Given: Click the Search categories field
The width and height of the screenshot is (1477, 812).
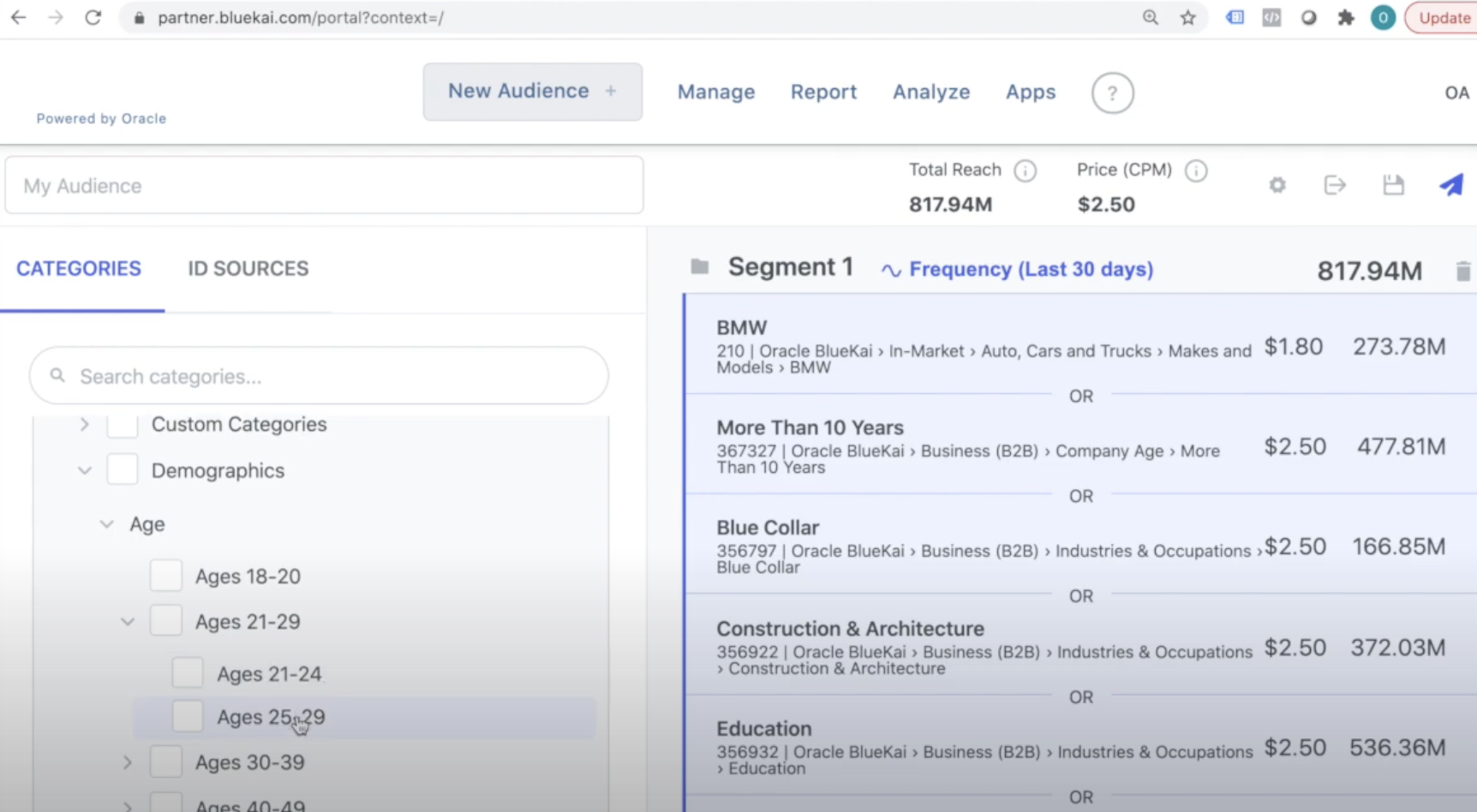Looking at the screenshot, I should click(319, 375).
